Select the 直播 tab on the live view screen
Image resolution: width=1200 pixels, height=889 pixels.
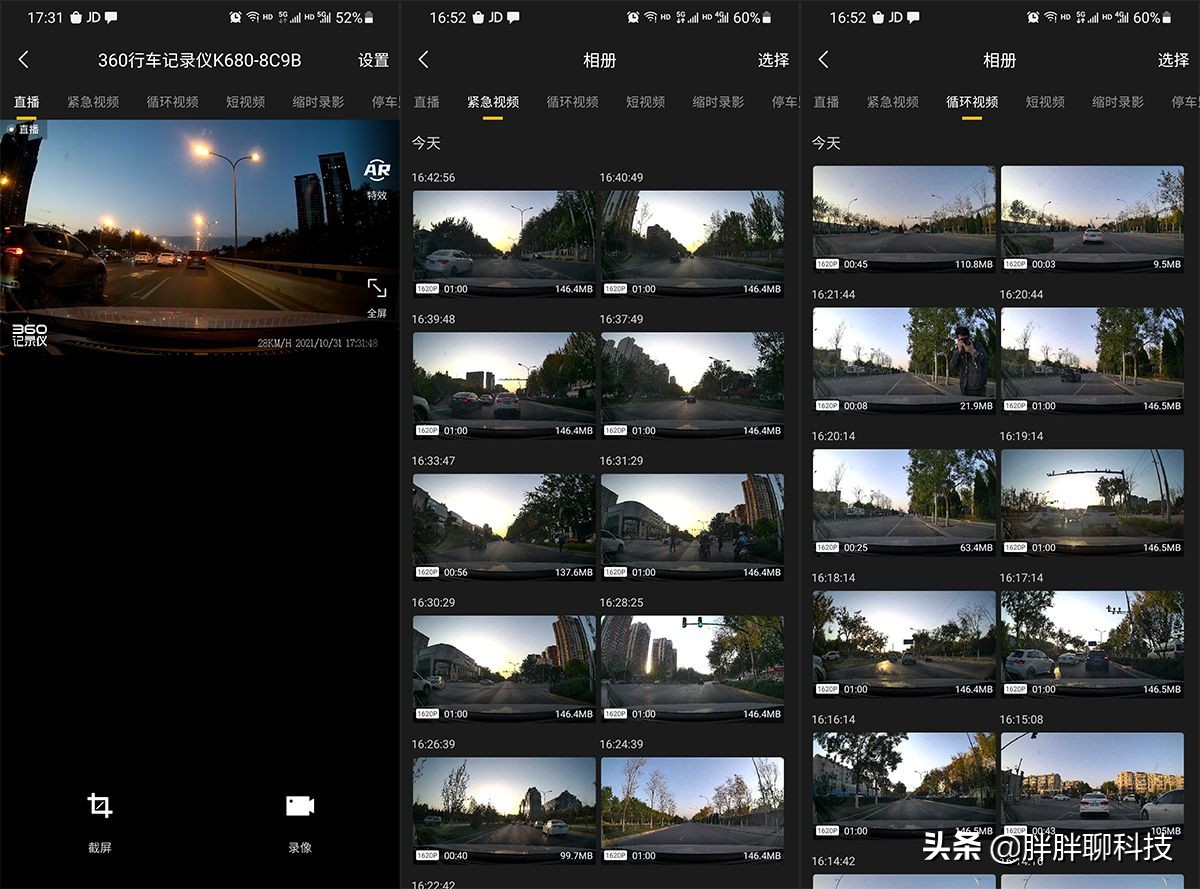pyautogui.click(x=26, y=102)
